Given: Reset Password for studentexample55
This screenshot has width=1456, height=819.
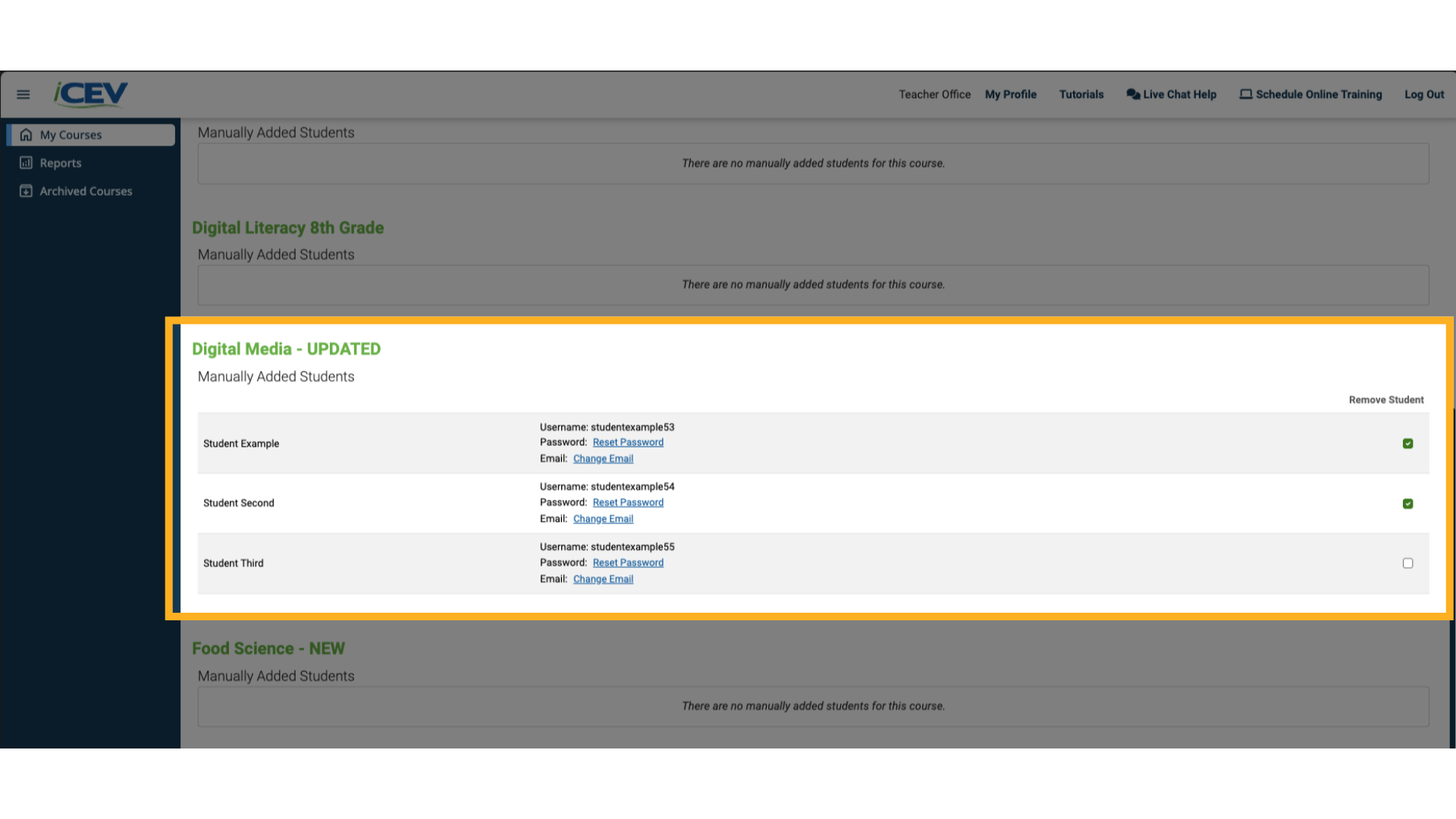Looking at the screenshot, I should coord(628,563).
